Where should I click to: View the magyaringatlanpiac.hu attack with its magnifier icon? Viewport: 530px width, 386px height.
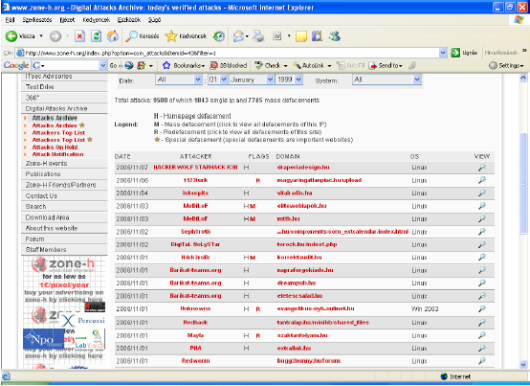[482, 180]
